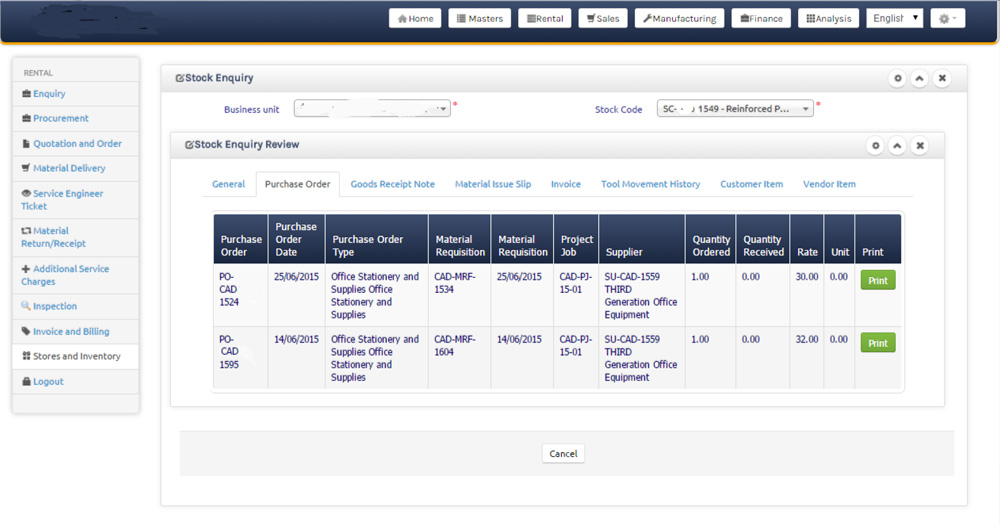Open Service Engineer Ticket in sidebar
Viewport: 1000px width, 525px height.
(67, 199)
